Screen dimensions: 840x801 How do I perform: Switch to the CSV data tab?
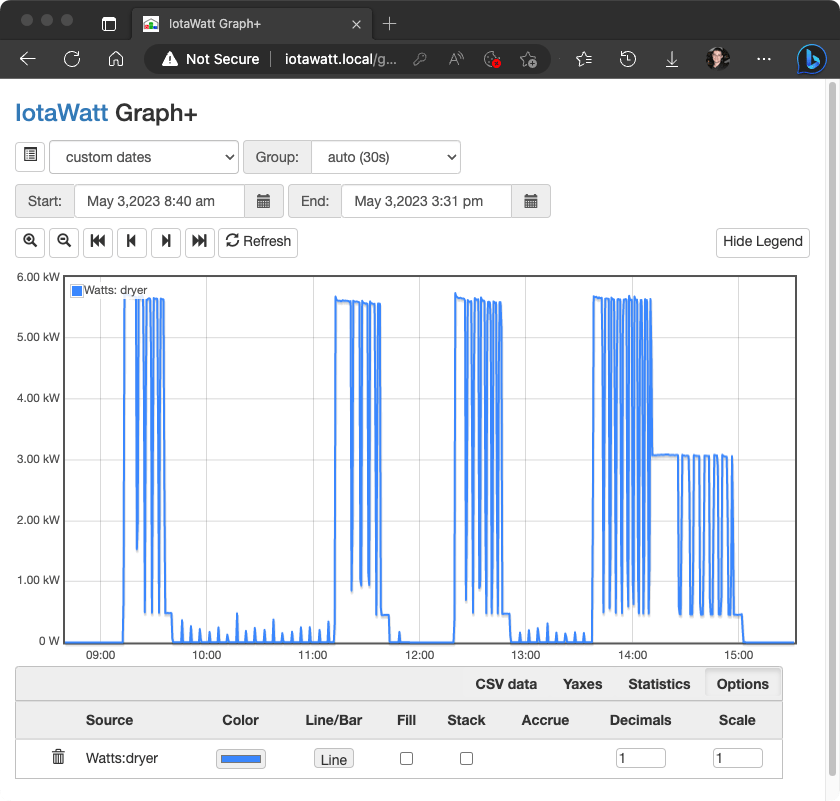(506, 684)
